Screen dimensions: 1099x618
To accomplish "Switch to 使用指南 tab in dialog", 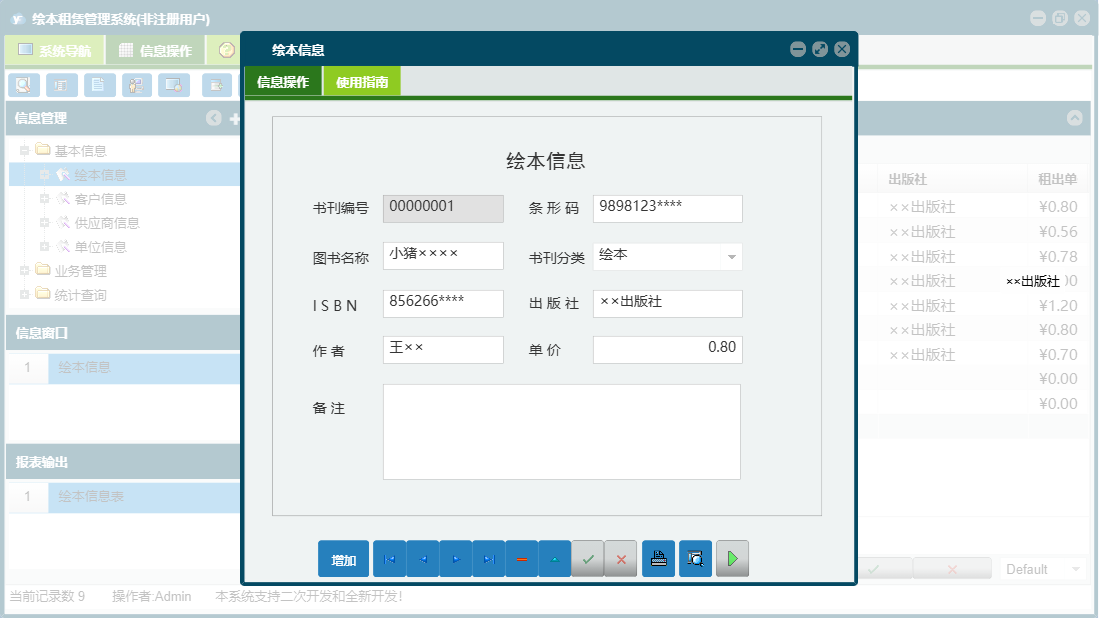I will (362, 82).
